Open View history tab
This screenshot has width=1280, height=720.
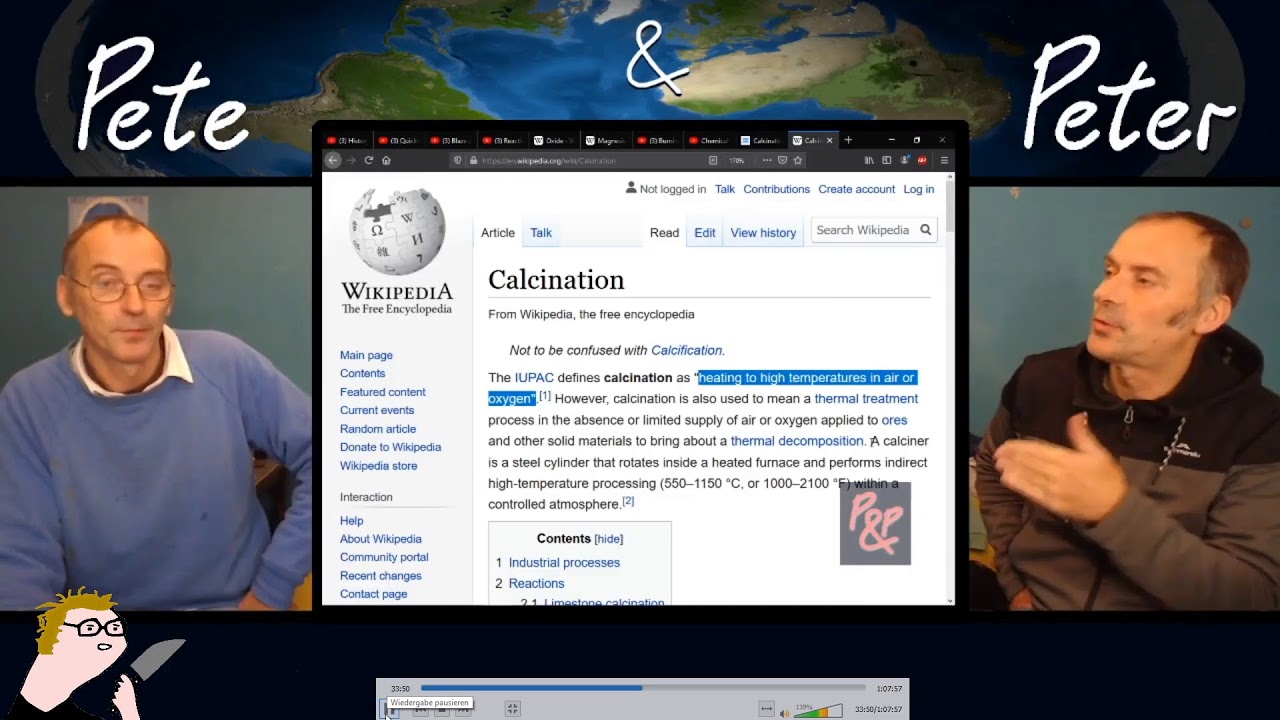[x=763, y=233]
